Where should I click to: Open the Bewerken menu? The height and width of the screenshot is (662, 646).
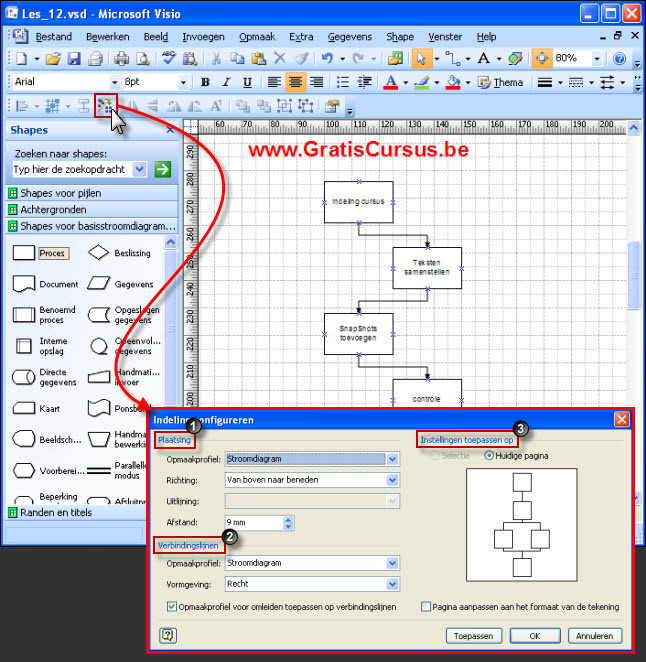pyautogui.click(x=108, y=37)
